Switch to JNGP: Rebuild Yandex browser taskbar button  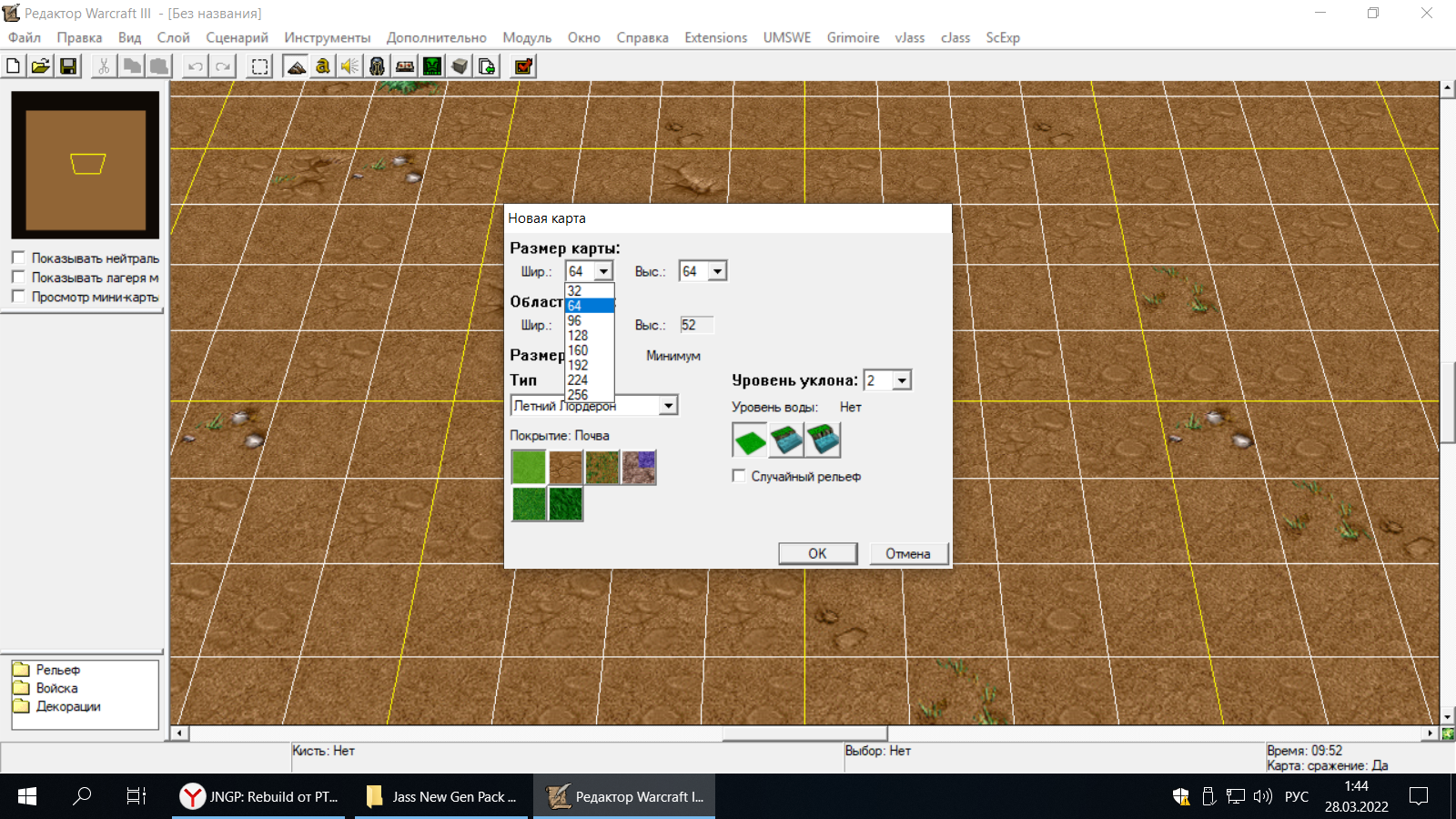coord(259,796)
